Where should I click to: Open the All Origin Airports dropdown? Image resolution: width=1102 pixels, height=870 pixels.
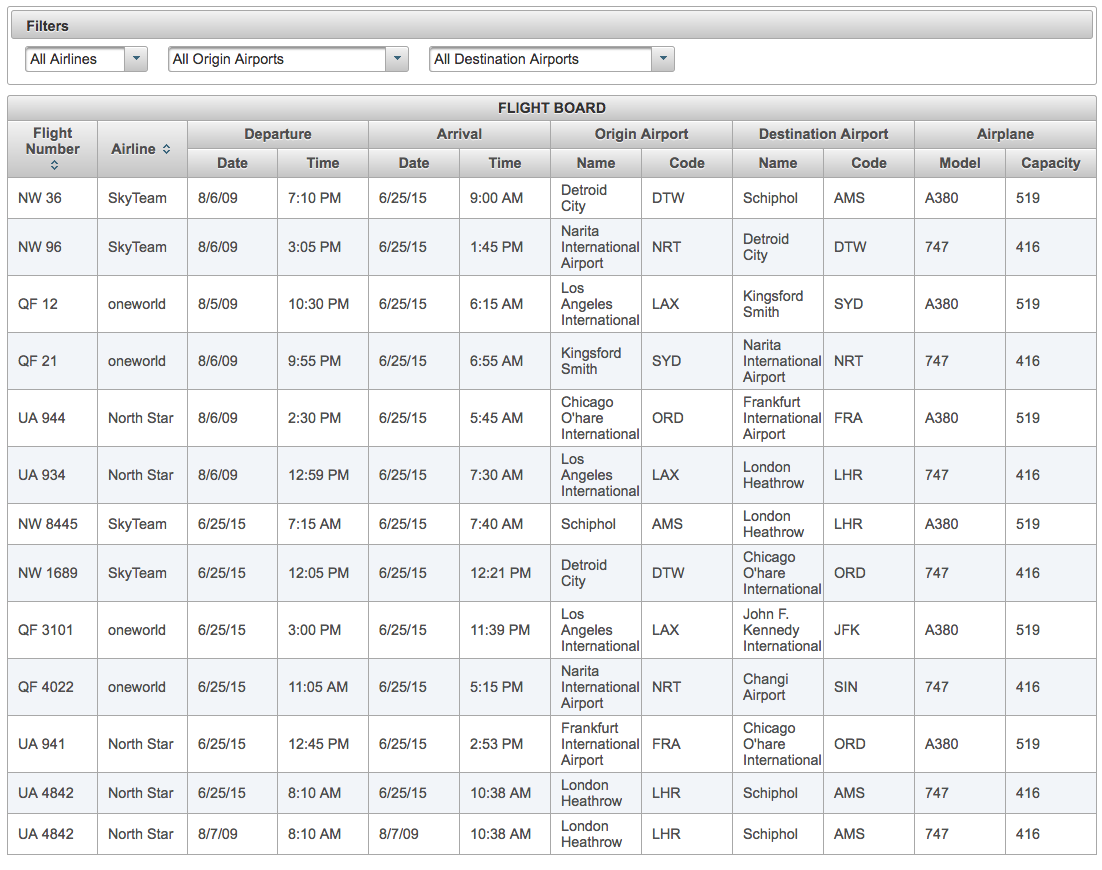tap(288, 59)
